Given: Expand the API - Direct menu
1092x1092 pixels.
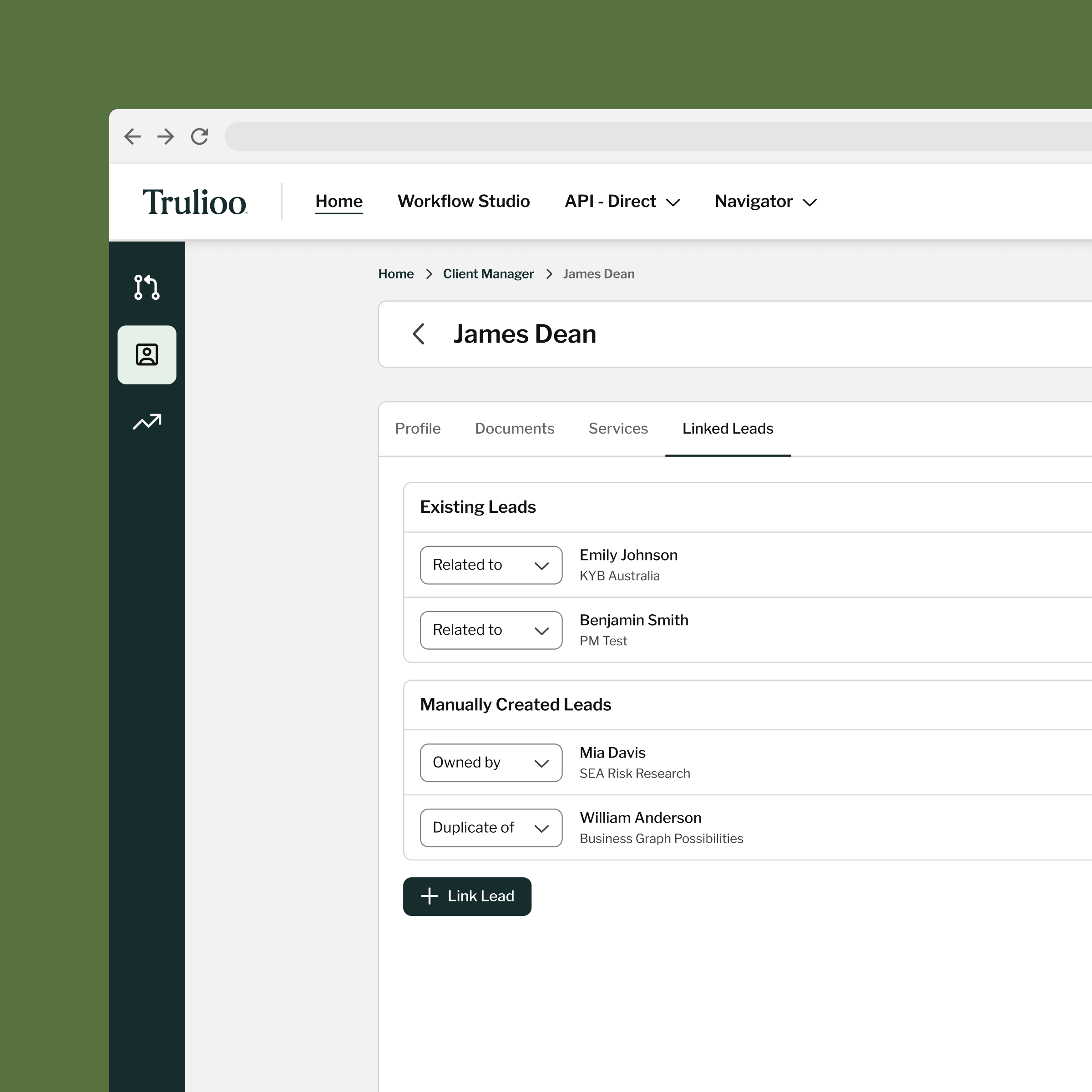Looking at the screenshot, I should [622, 201].
